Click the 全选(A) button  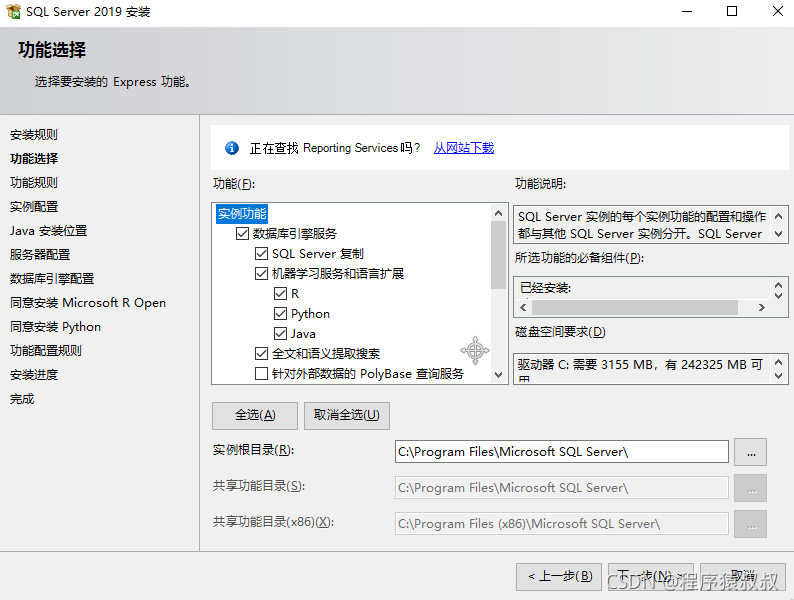tap(255, 416)
